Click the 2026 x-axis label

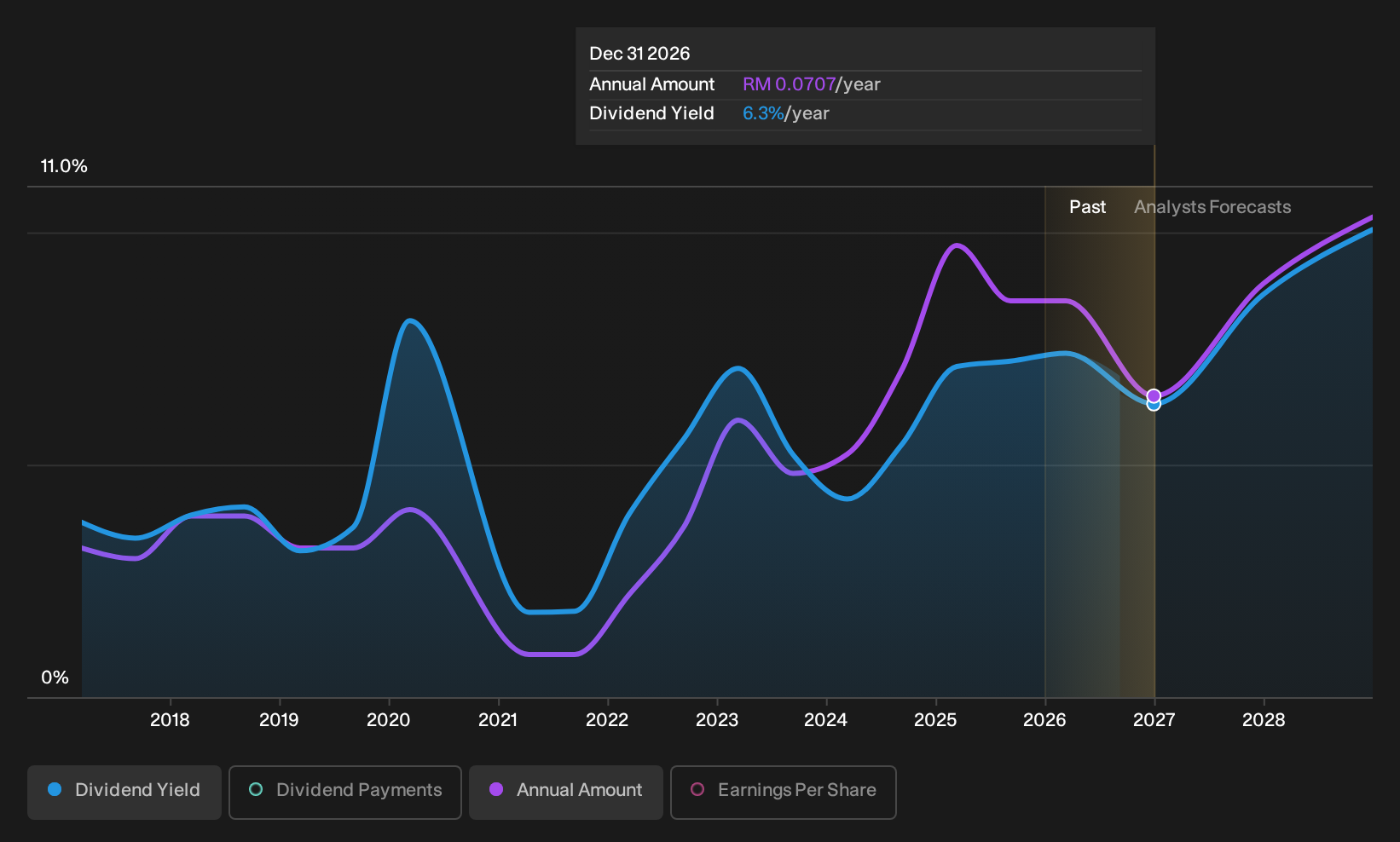1044,720
